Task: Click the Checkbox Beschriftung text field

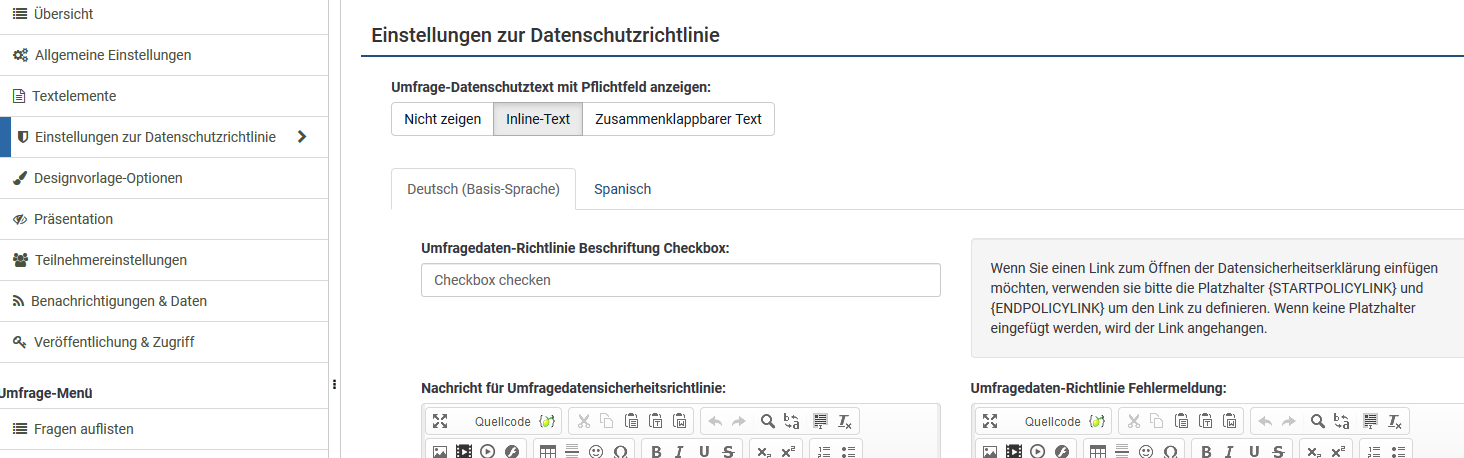Action: point(680,280)
